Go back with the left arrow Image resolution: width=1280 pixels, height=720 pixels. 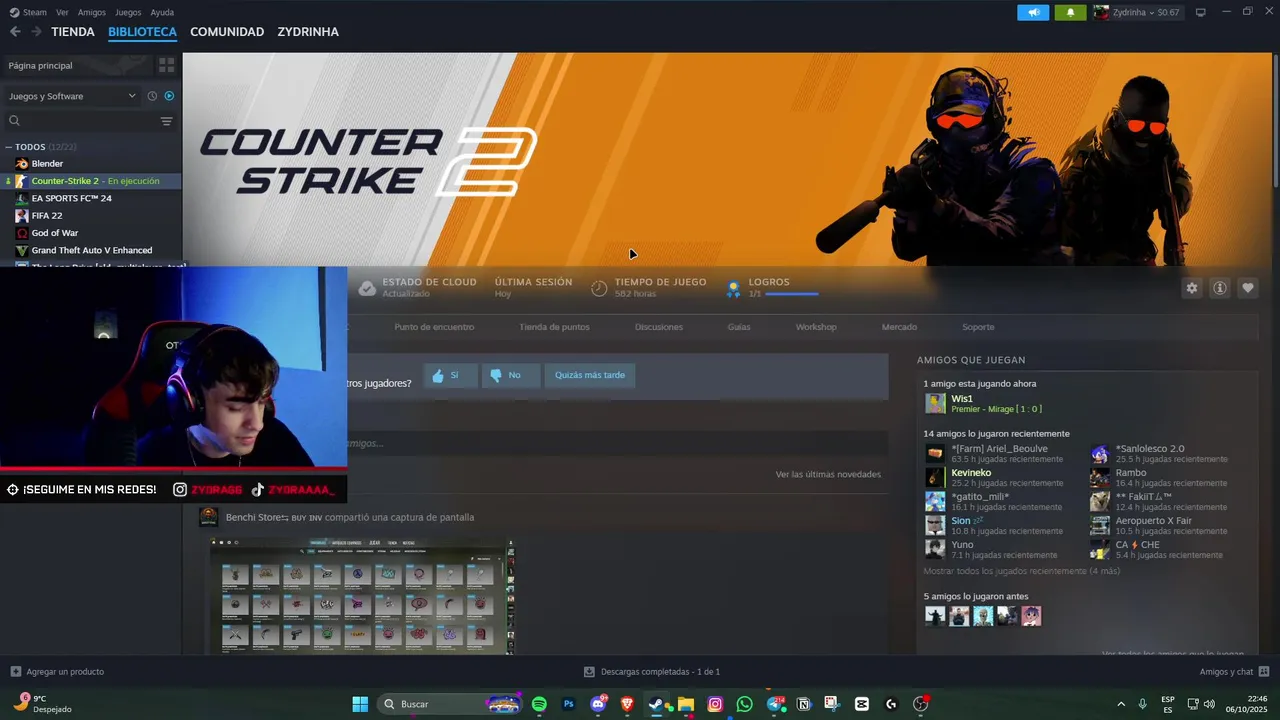[15, 32]
